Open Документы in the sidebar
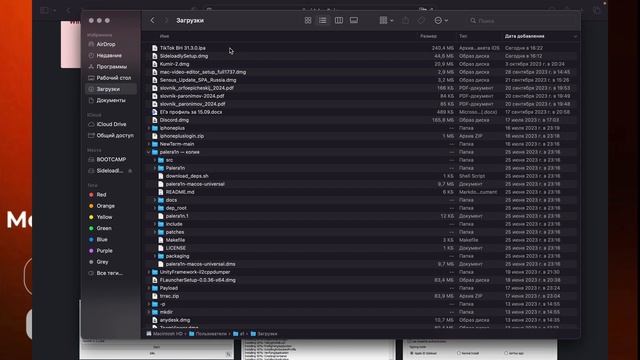Viewport: 640px width, 360px height. coord(111,100)
